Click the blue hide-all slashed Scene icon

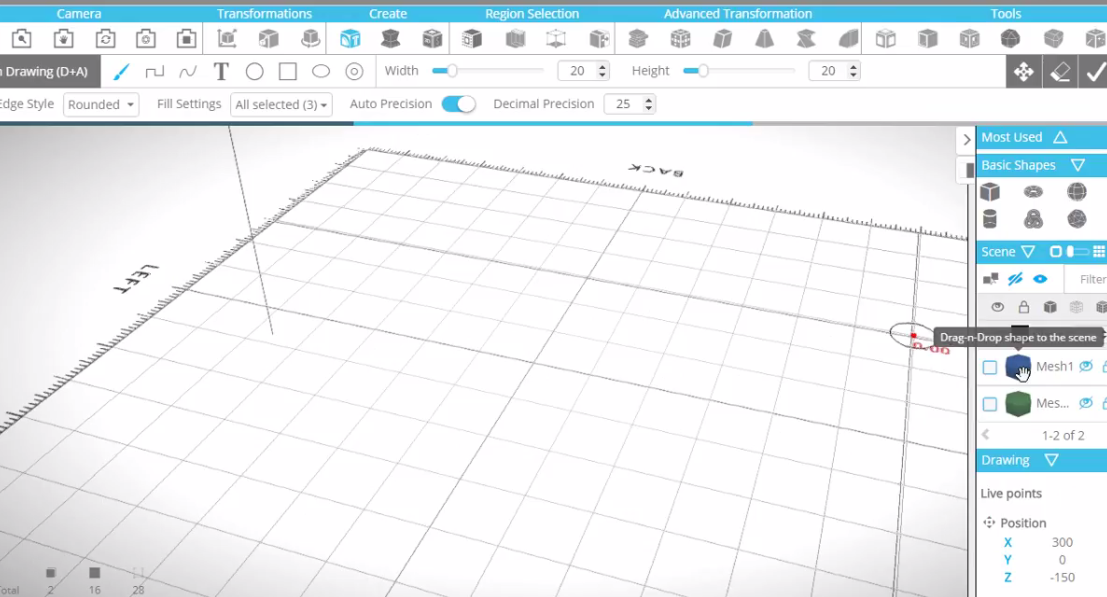[x=1015, y=279]
